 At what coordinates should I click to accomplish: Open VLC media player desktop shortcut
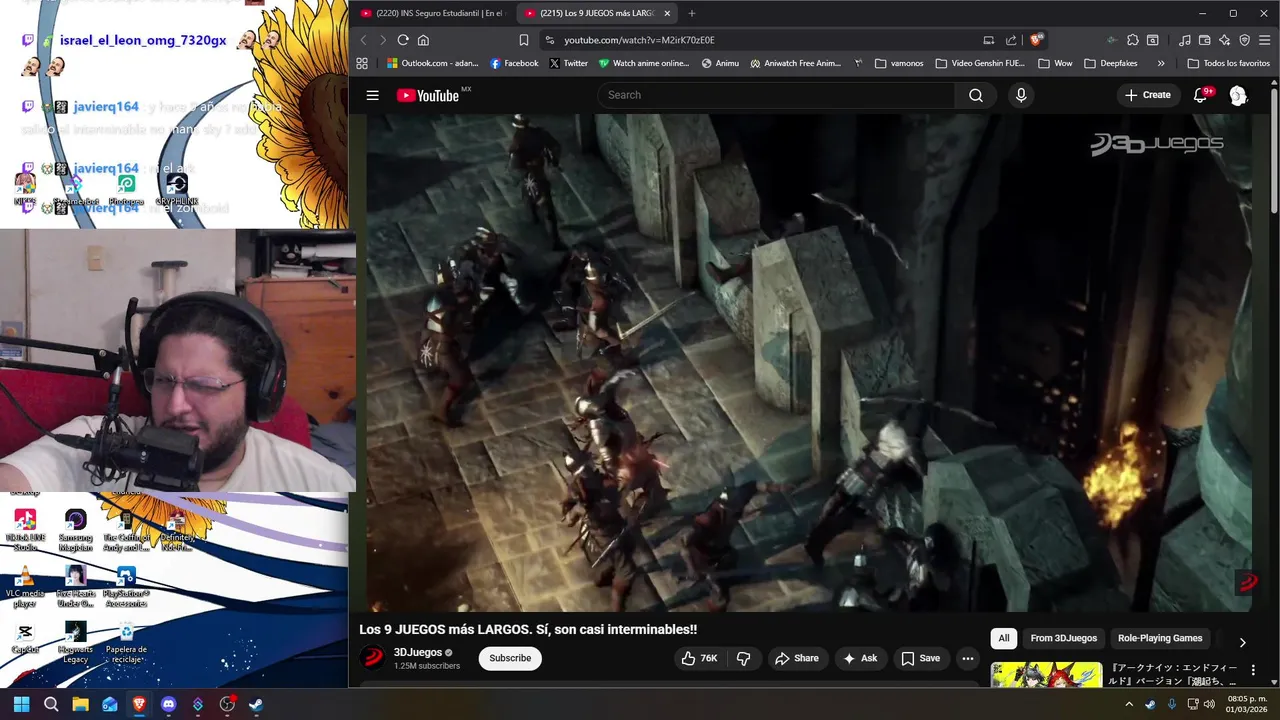coord(25,586)
